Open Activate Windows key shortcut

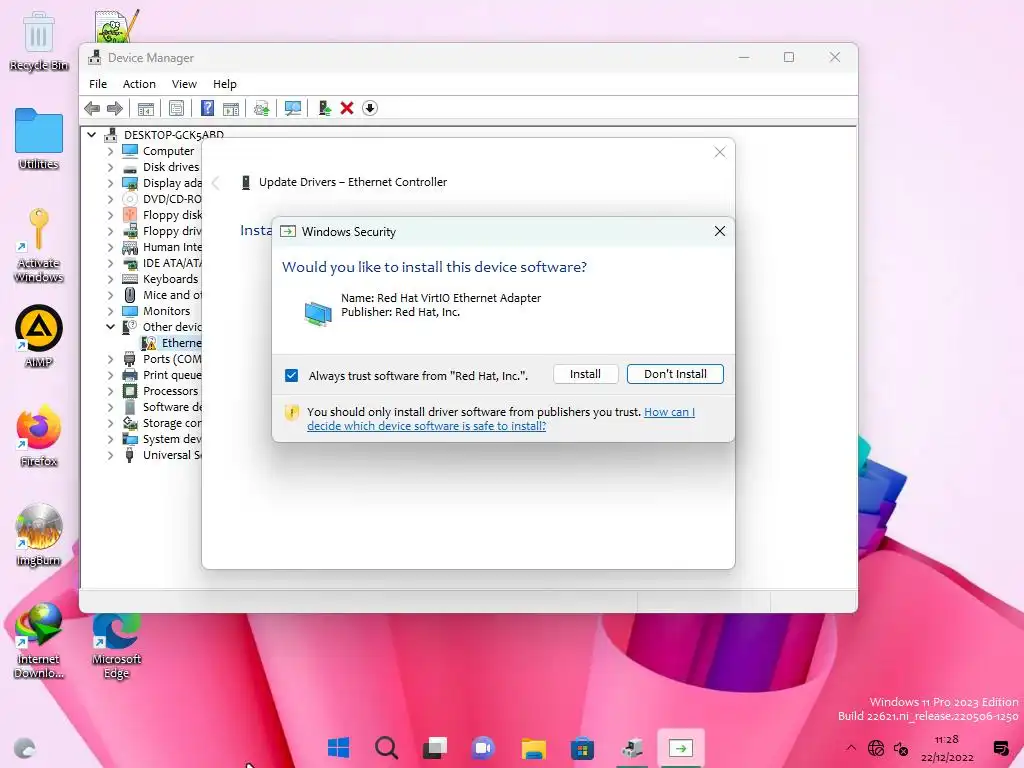pos(39,245)
